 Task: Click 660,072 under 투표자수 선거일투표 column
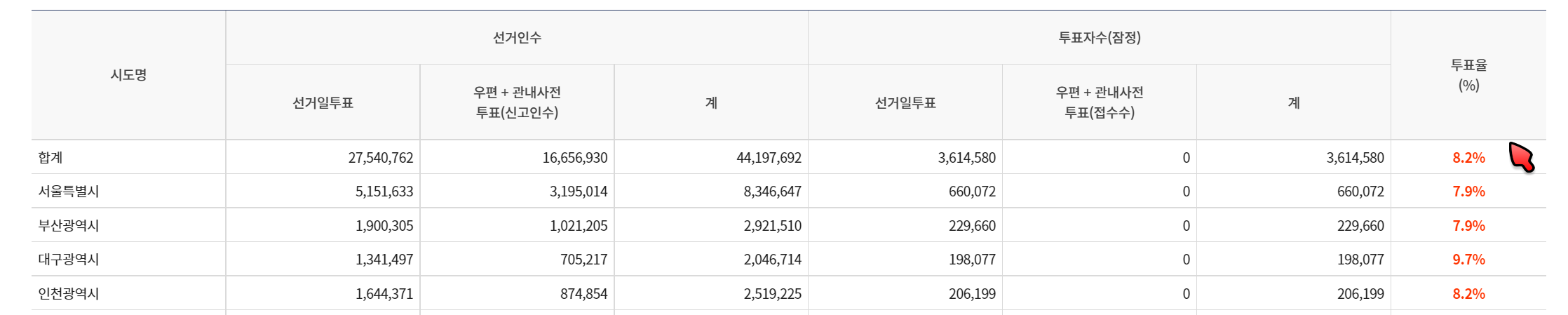coord(972,192)
